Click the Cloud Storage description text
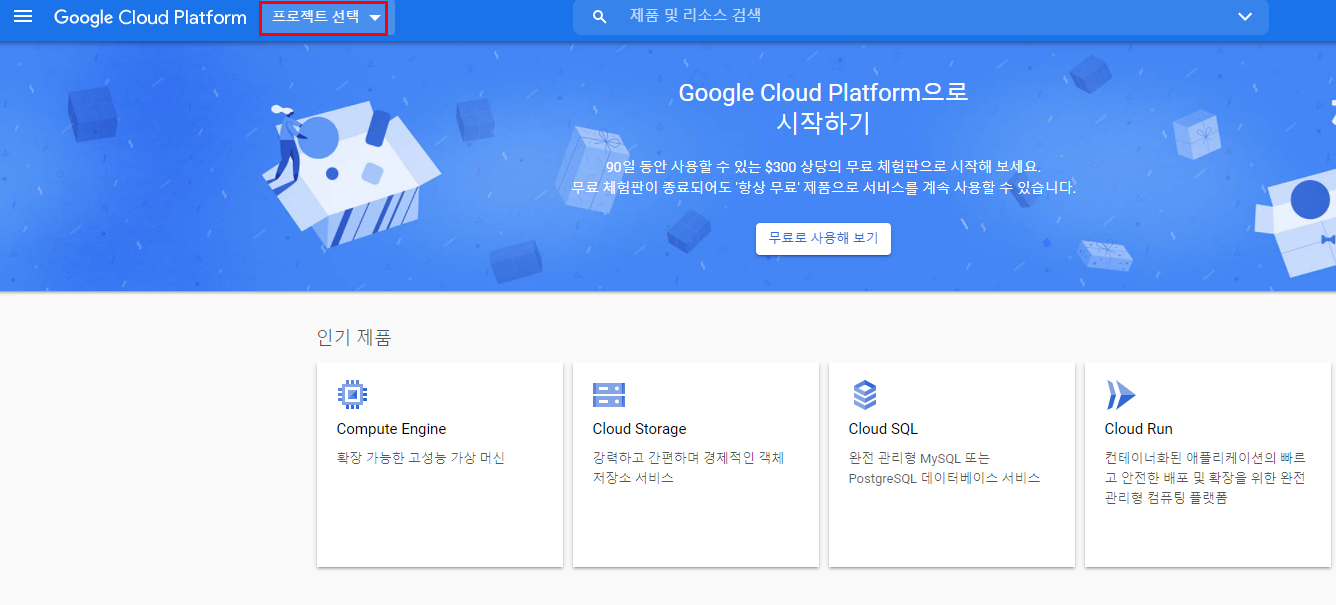Screen dimensions: 1336x605 pyautogui.click(x=689, y=468)
